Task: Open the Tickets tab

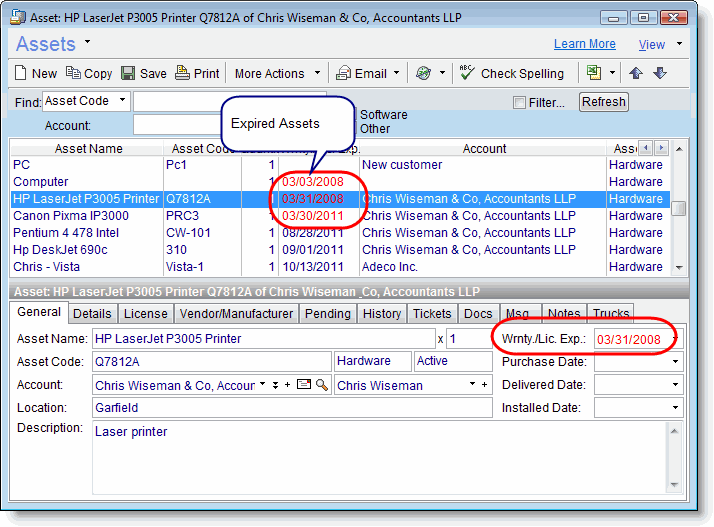Action: [x=433, y=314]
